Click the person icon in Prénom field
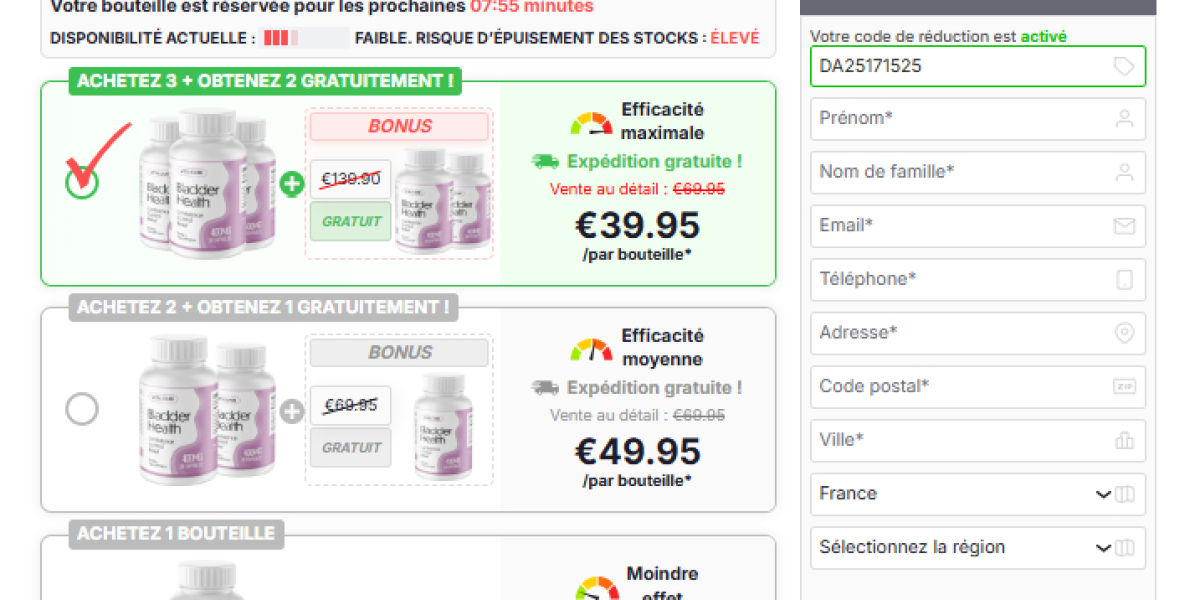The width and height of the screenshot is (1200, 600). [x=1124, y=119]
